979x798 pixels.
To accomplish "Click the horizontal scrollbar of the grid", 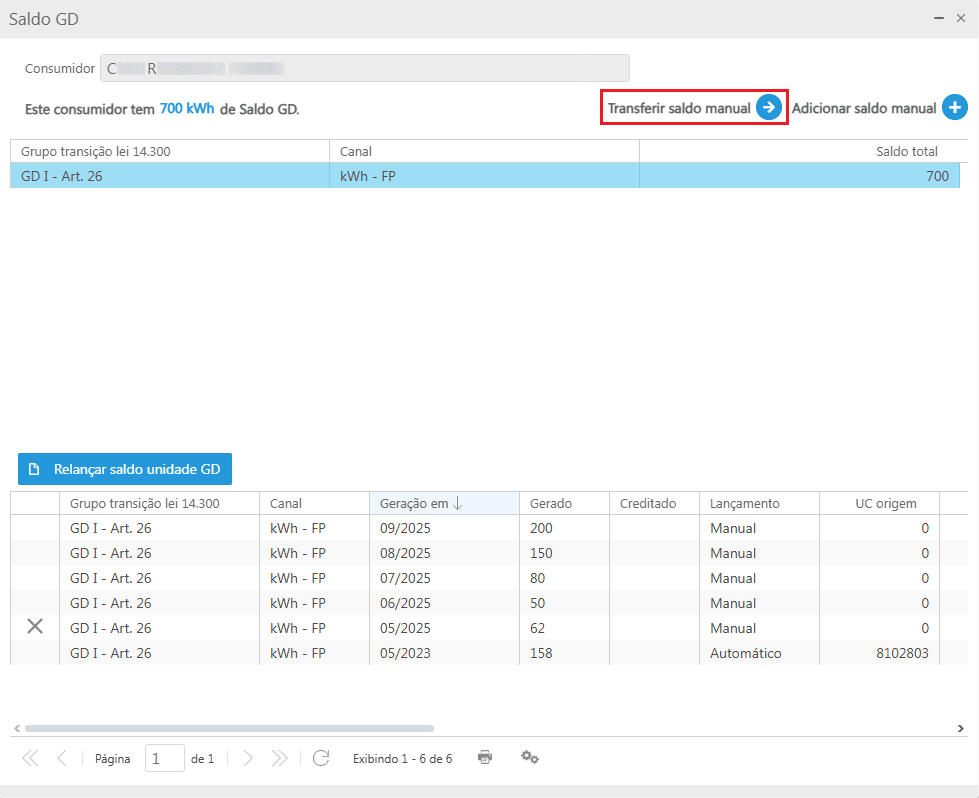I will 230,729.
